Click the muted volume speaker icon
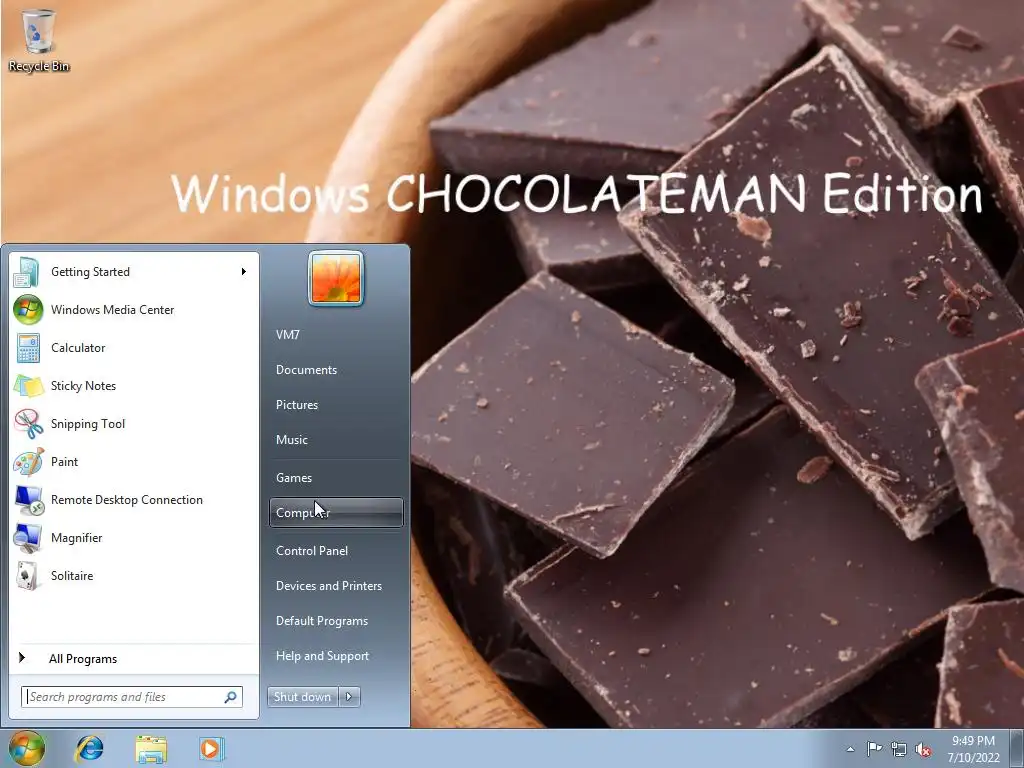1024x768 pixels. tap(923, 749)
